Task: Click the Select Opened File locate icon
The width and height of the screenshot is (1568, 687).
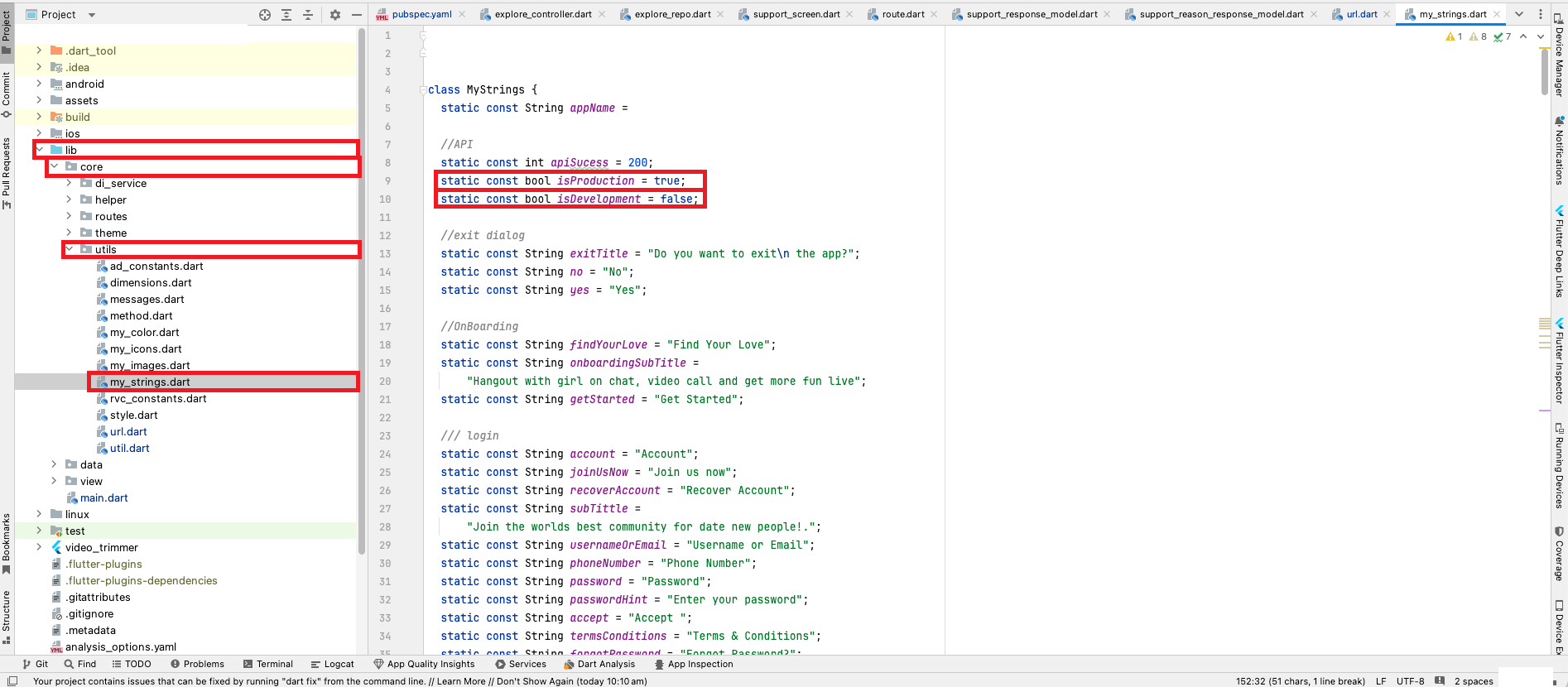Action: pyautogui.click(x=265, y=15)
